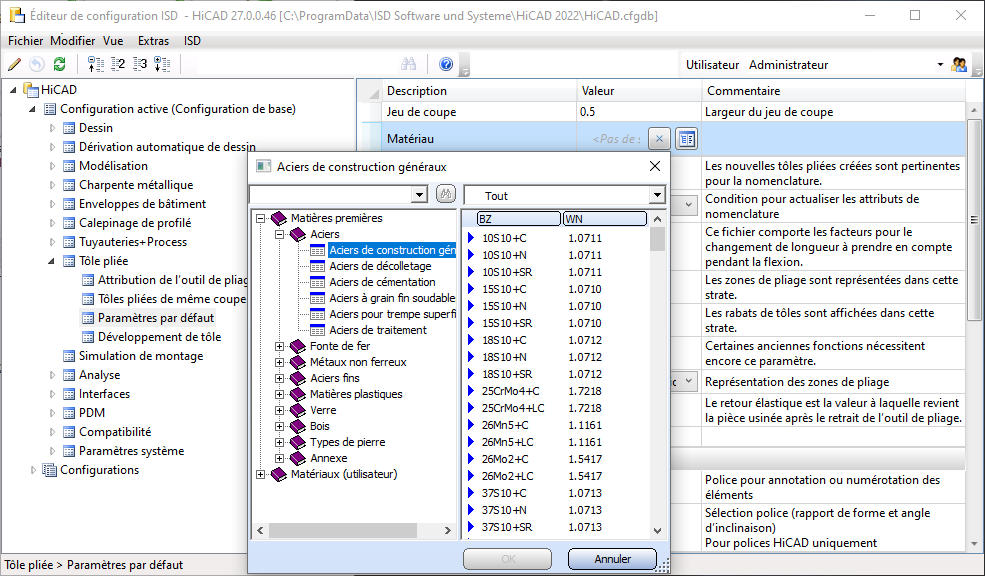Screen dimensions: 985x576
Task: Open the Vue menu
Action: click(x=113, y=41)
